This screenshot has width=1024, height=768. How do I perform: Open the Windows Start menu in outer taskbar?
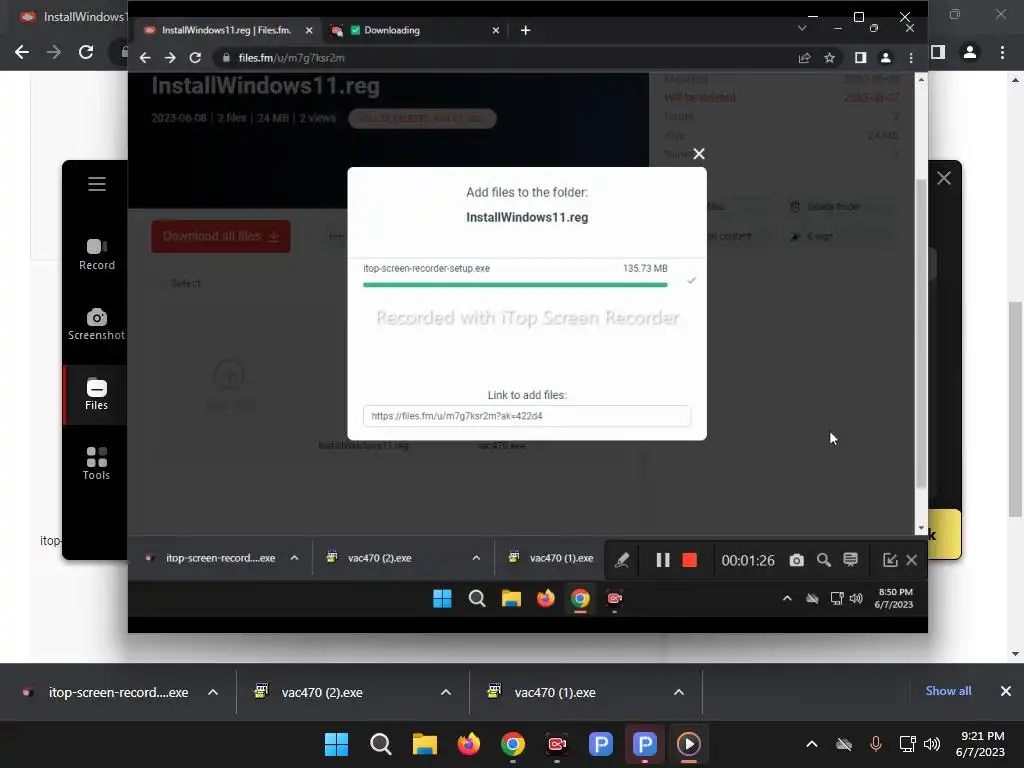point(336,744)
